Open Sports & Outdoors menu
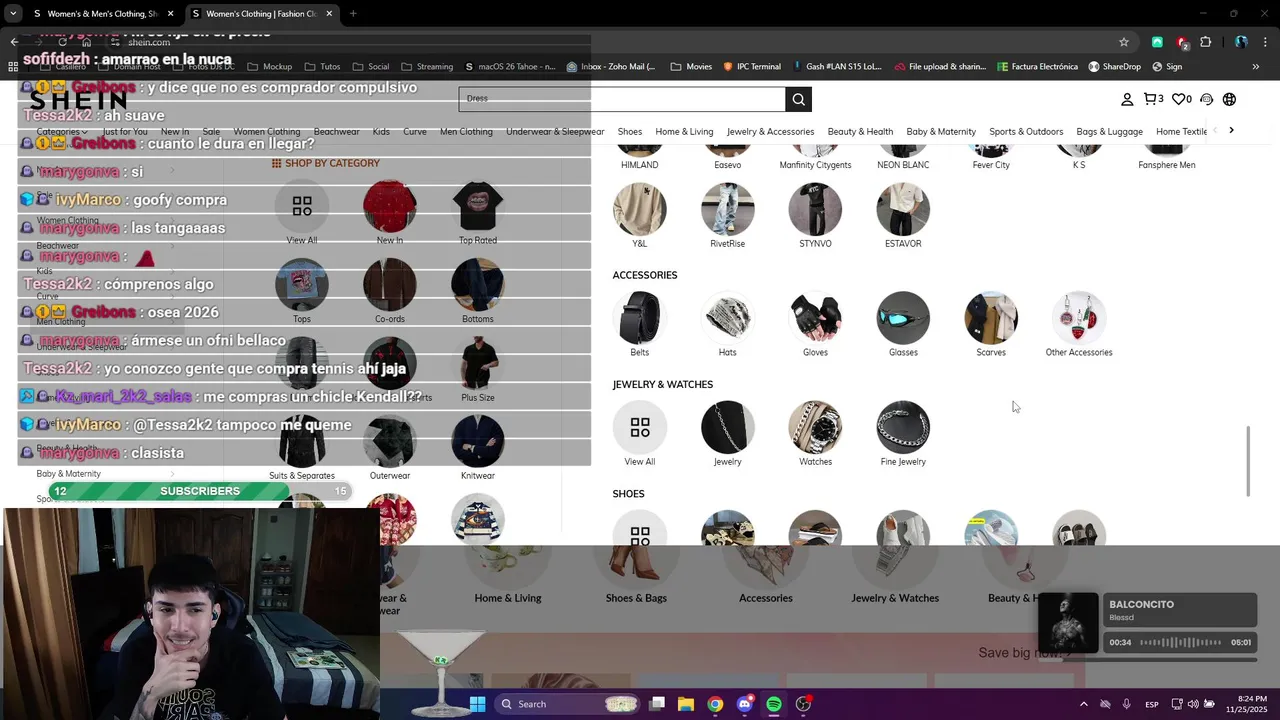 click(x=1026, y=131)
